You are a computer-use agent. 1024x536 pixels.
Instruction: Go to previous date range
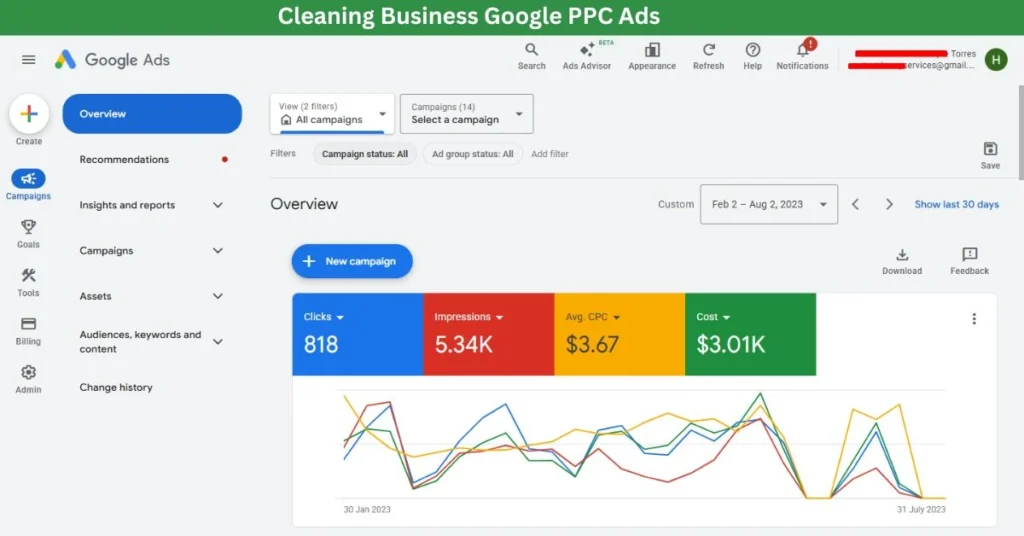coord(856,204)
